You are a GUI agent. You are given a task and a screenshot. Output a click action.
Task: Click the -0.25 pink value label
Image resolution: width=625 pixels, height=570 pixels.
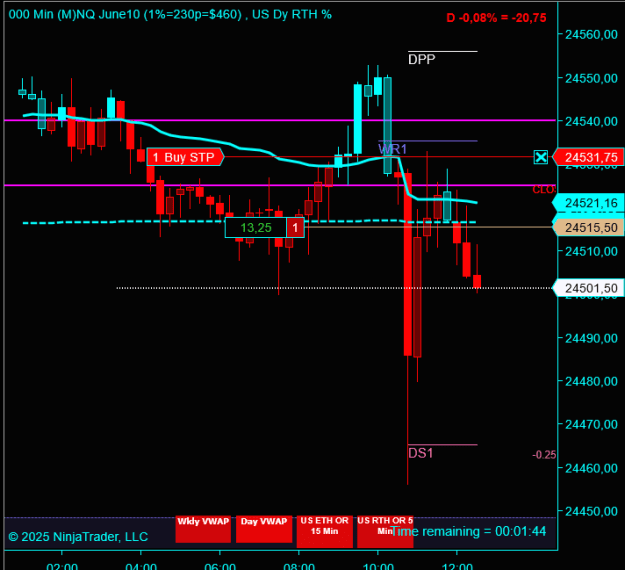click(x=544, y=455)
